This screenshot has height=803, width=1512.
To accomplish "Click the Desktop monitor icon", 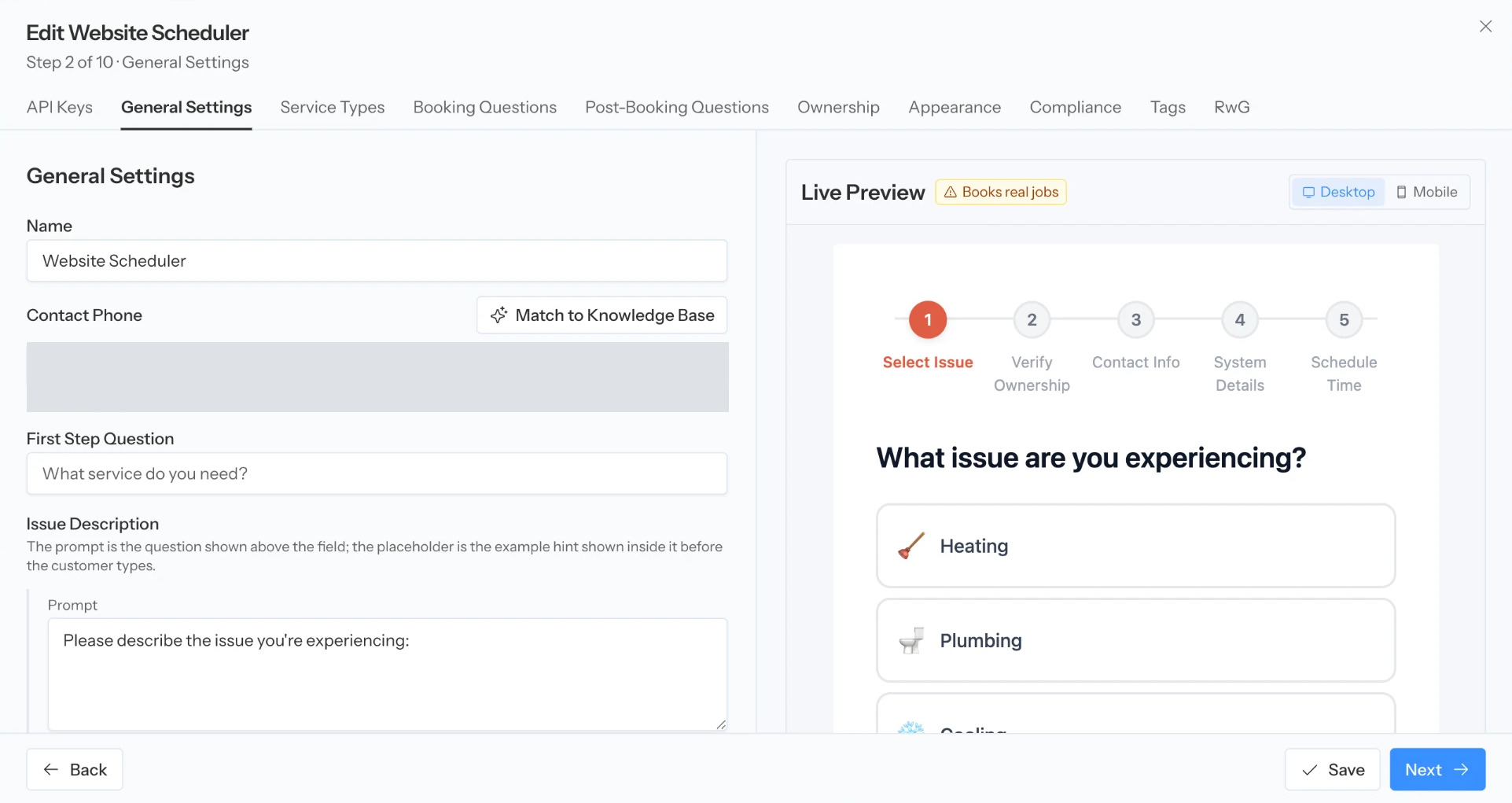I will pyautogui.click(x=1308, y=193).
